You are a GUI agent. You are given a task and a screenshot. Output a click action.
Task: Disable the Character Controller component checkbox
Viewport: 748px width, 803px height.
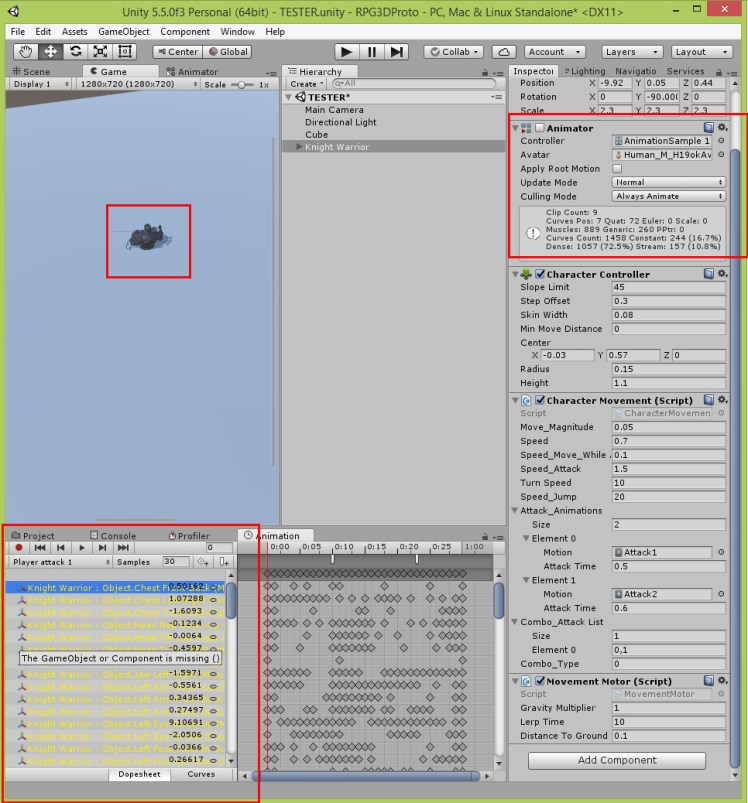tap(540, 274)
